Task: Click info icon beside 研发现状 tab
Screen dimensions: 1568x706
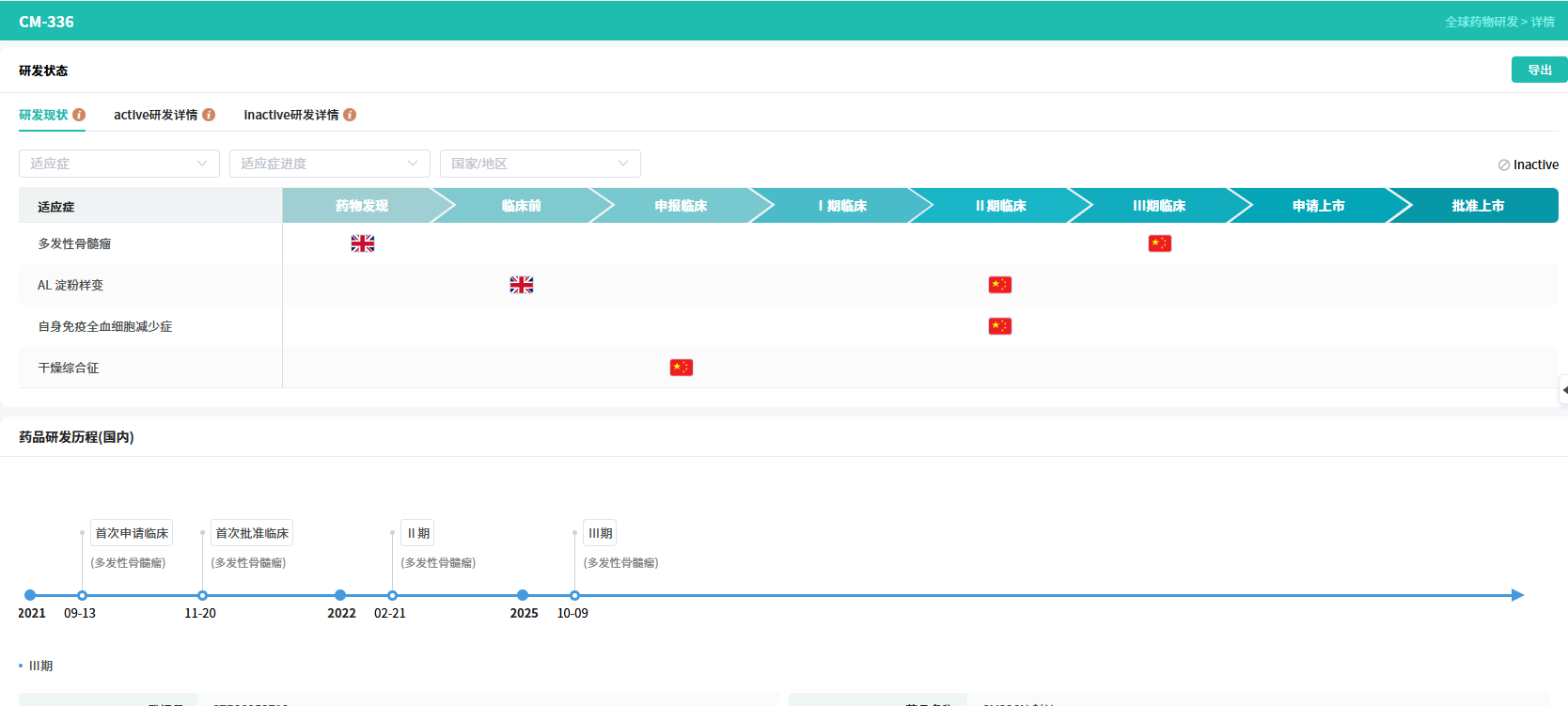Action: pos(79,115)
